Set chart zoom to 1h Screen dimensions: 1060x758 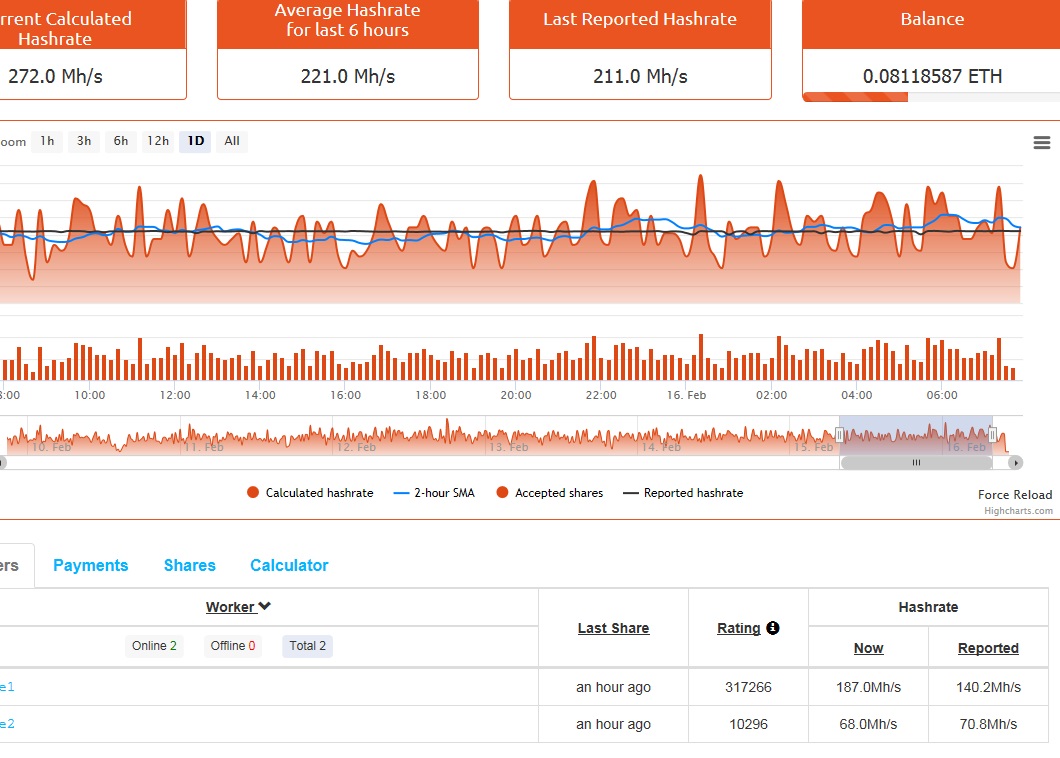tap(47, 141)
